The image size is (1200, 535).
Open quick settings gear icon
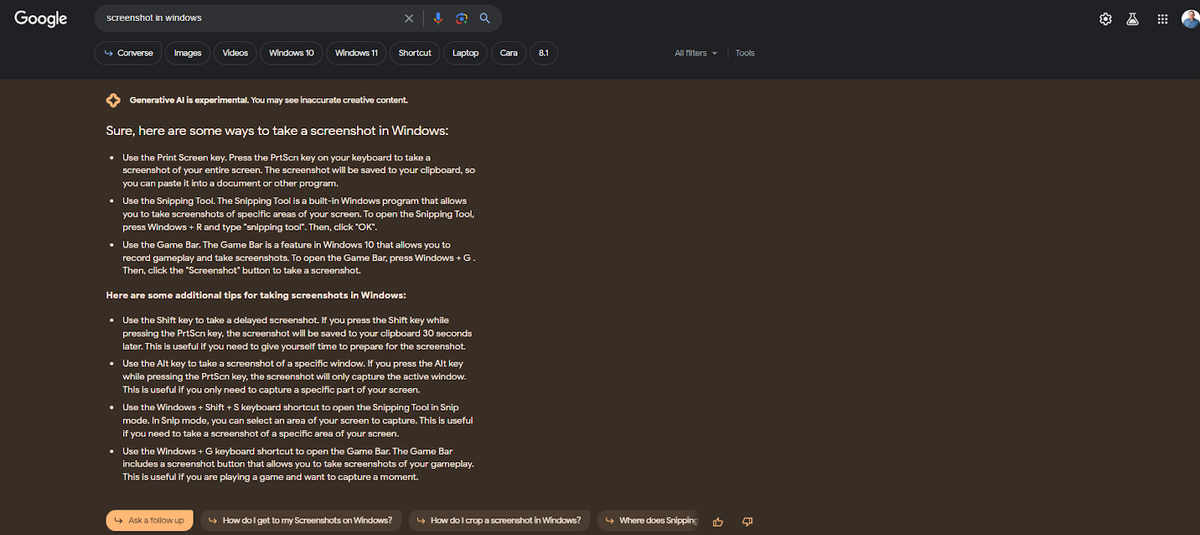pyautogui.click(x=1106, y=19)
